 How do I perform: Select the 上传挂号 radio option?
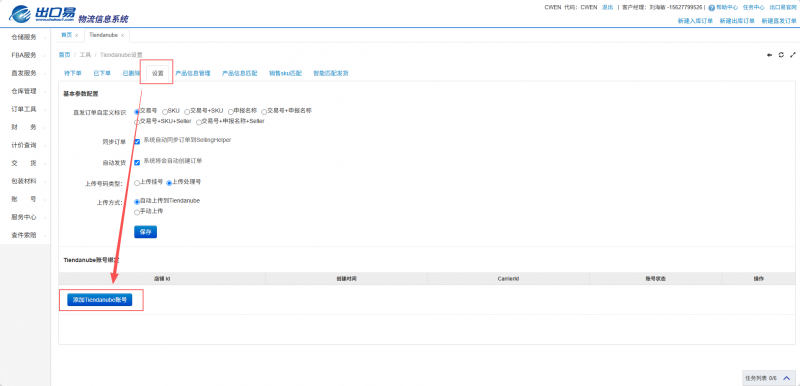click(137, 183)
